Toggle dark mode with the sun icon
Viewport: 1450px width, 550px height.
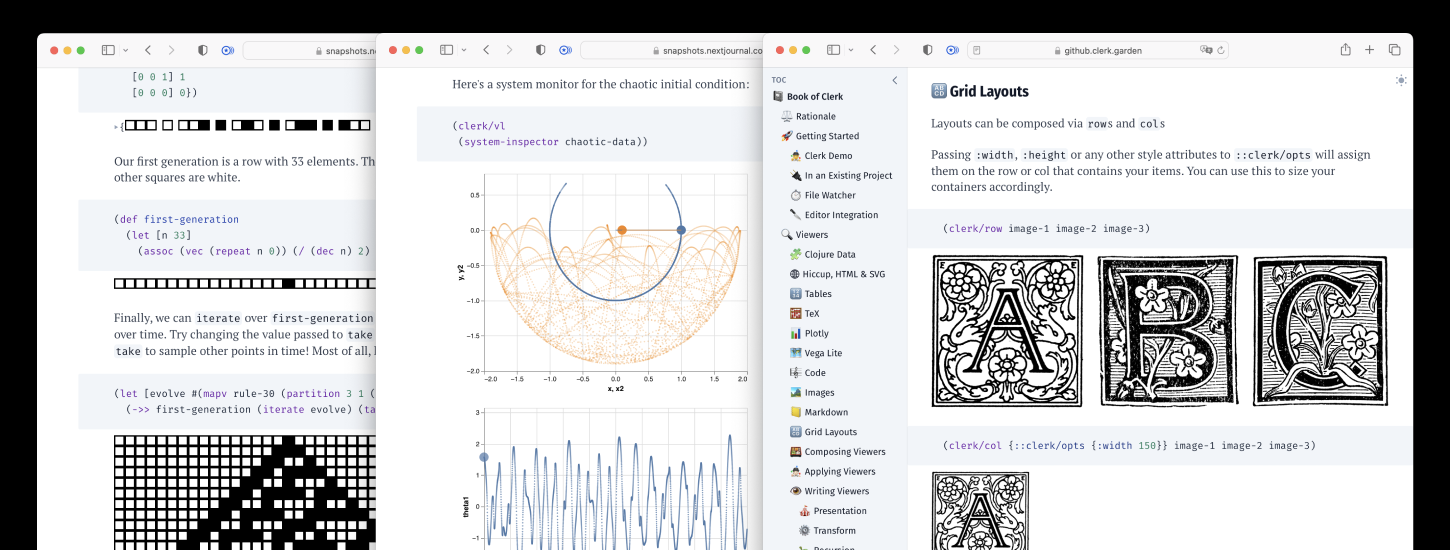1401,80
